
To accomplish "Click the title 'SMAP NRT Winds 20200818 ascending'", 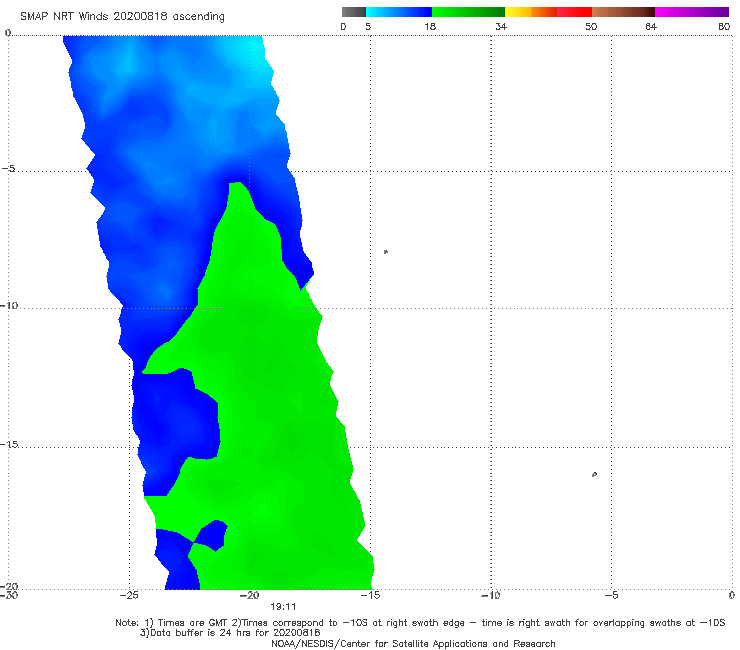I will coord(122,16).
